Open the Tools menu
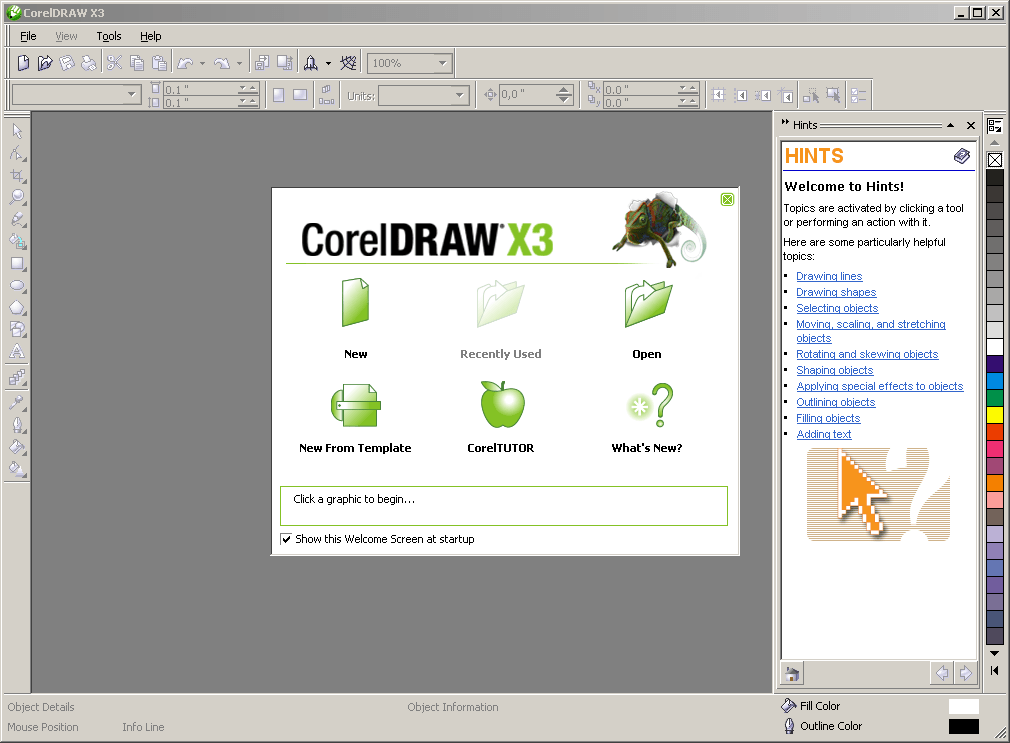This screenshot has width=1010, height=743. pyautogui.click(x=108, y=36)
